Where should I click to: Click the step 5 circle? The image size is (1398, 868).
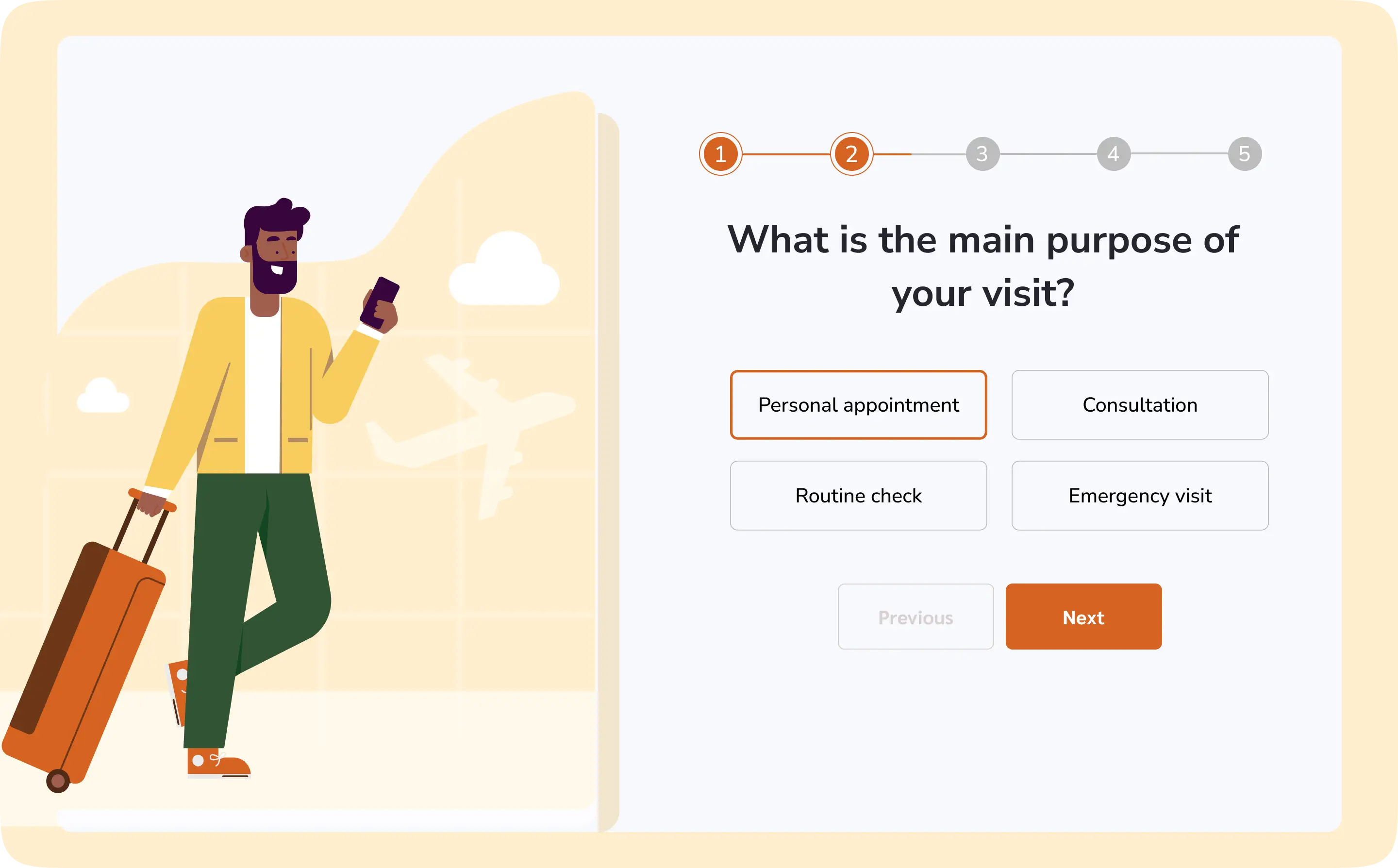click(x=1244, y=154)
